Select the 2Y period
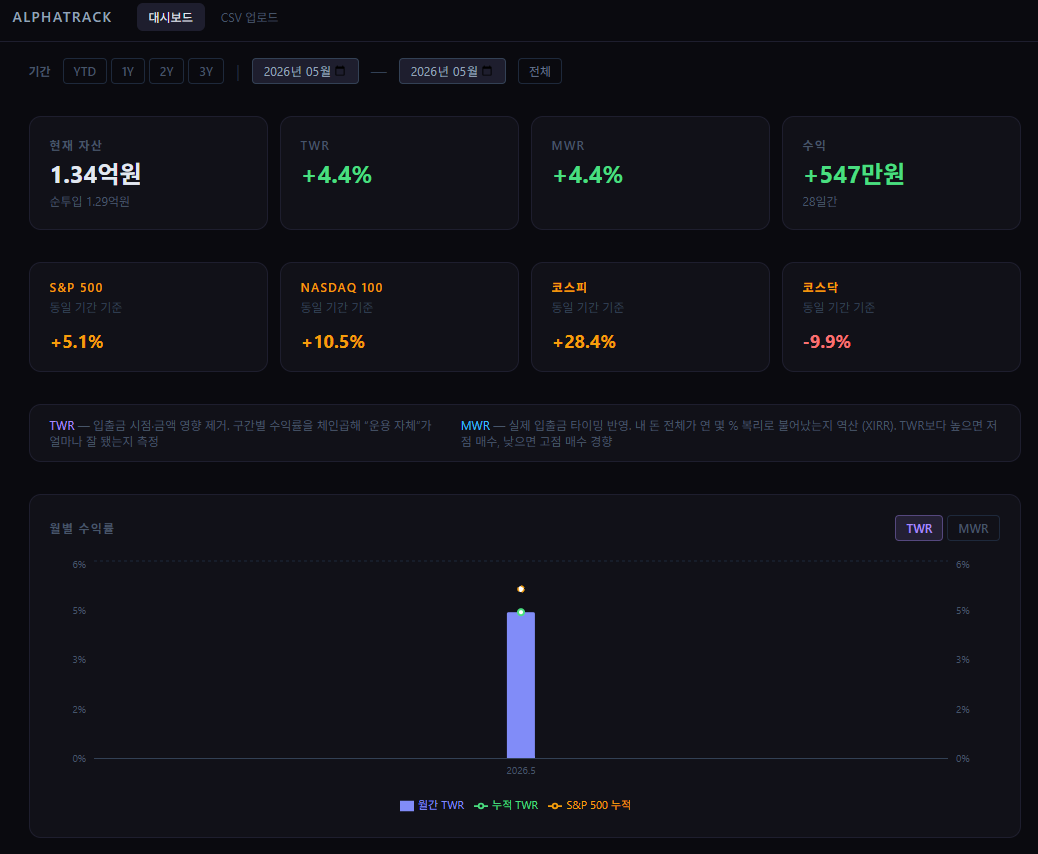 pos(166,71)
